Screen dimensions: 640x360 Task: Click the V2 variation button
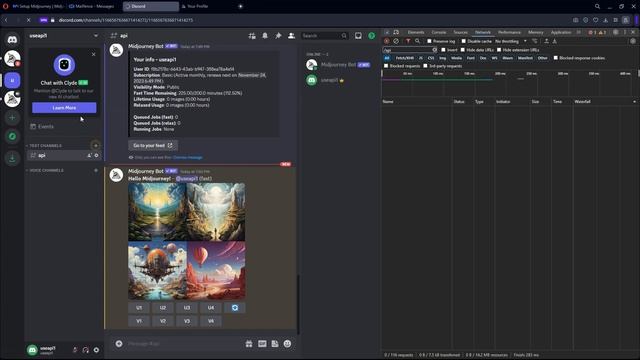tap(163, 321)
